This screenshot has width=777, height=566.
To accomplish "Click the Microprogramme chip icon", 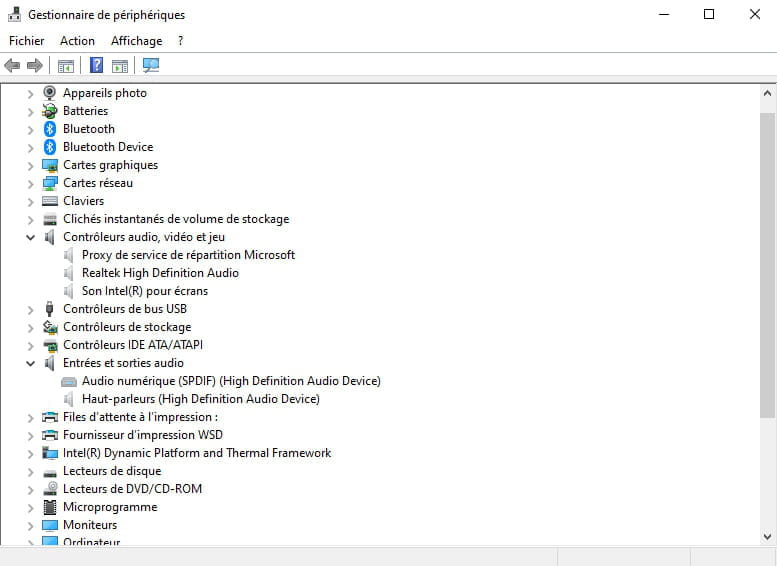I will point(50,507).
